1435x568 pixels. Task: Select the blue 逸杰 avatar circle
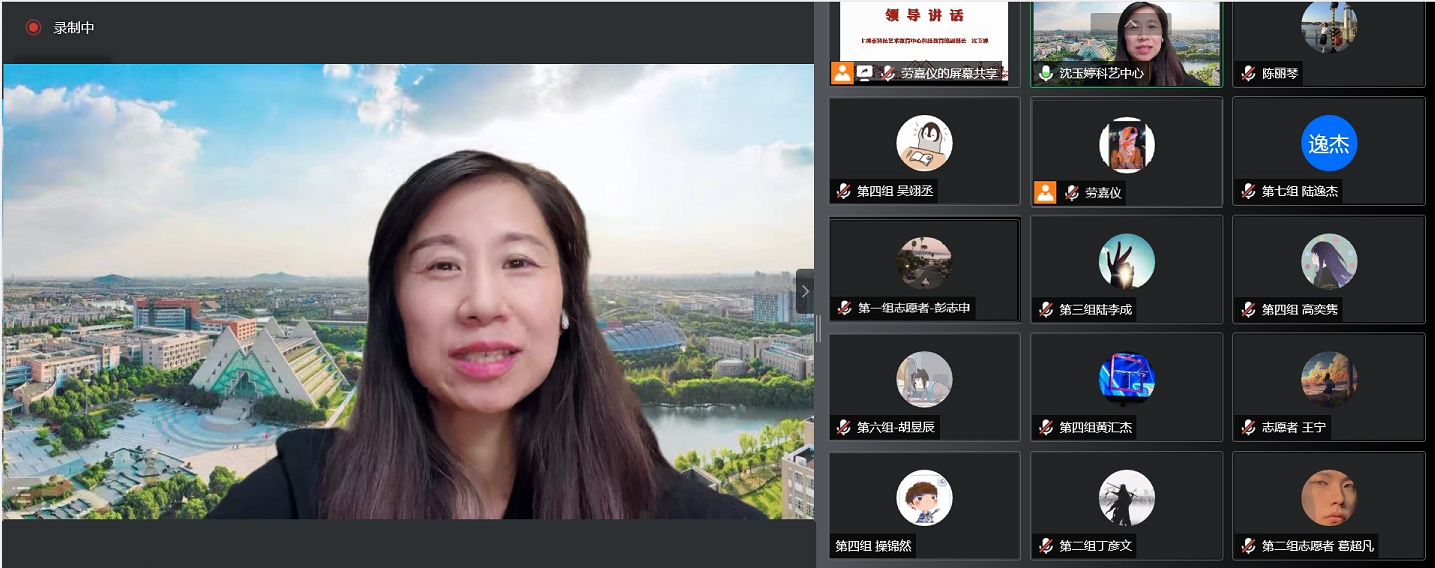pyautogui.click(x=1328, y=144)
